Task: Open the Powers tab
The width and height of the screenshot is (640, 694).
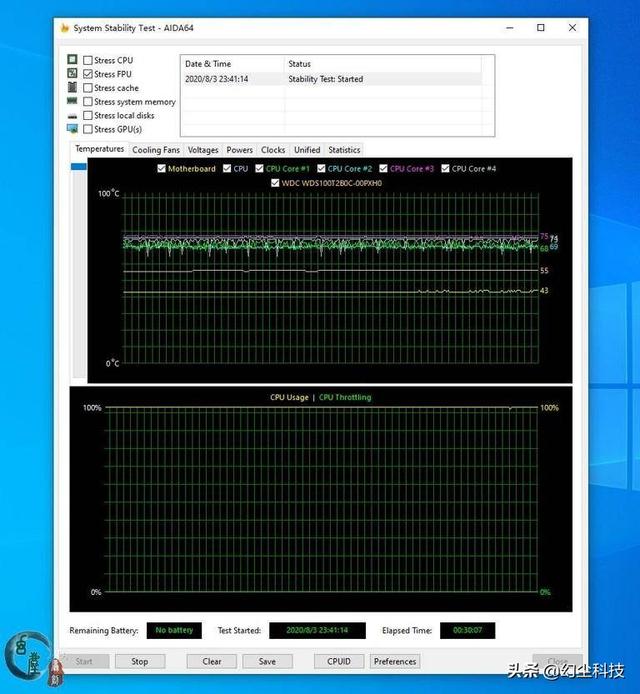Action: click(239, 150)
